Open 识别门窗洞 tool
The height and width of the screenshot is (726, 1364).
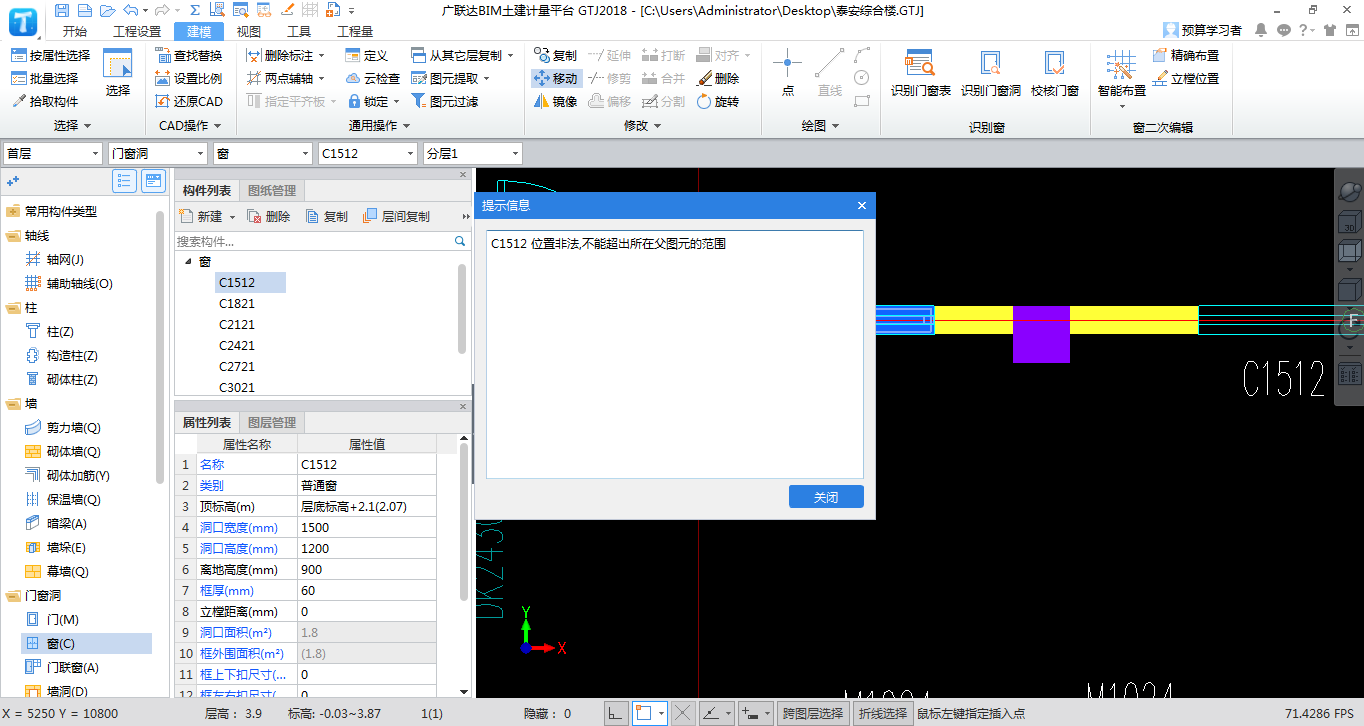pyautogui.click(x=990, y=73)
